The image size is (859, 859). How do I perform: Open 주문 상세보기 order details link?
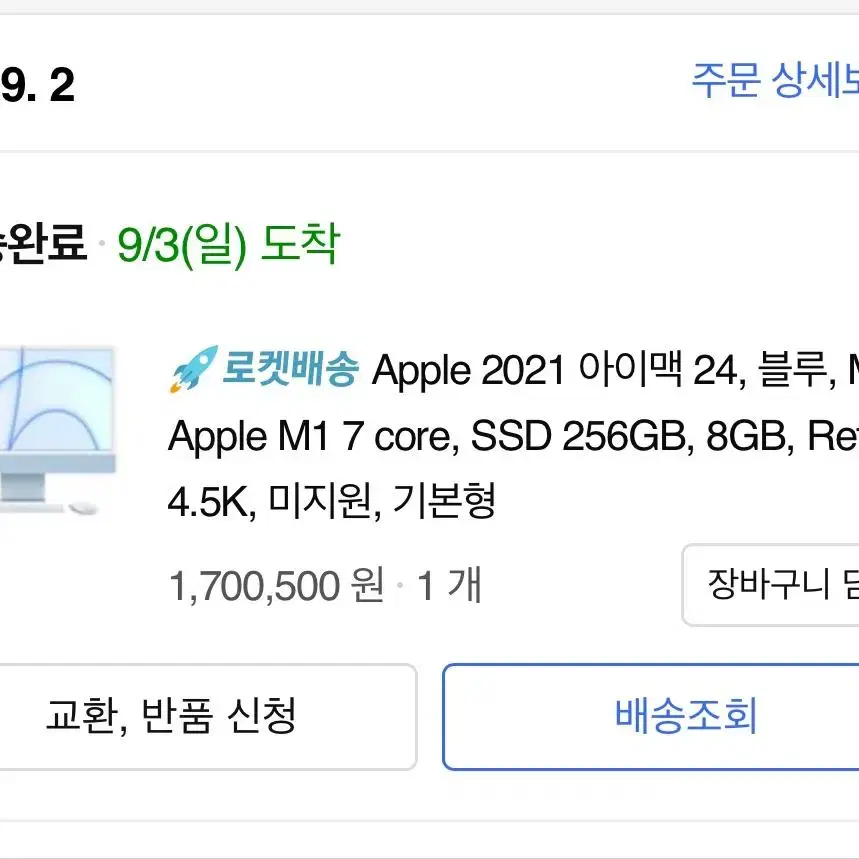point(775,80)
